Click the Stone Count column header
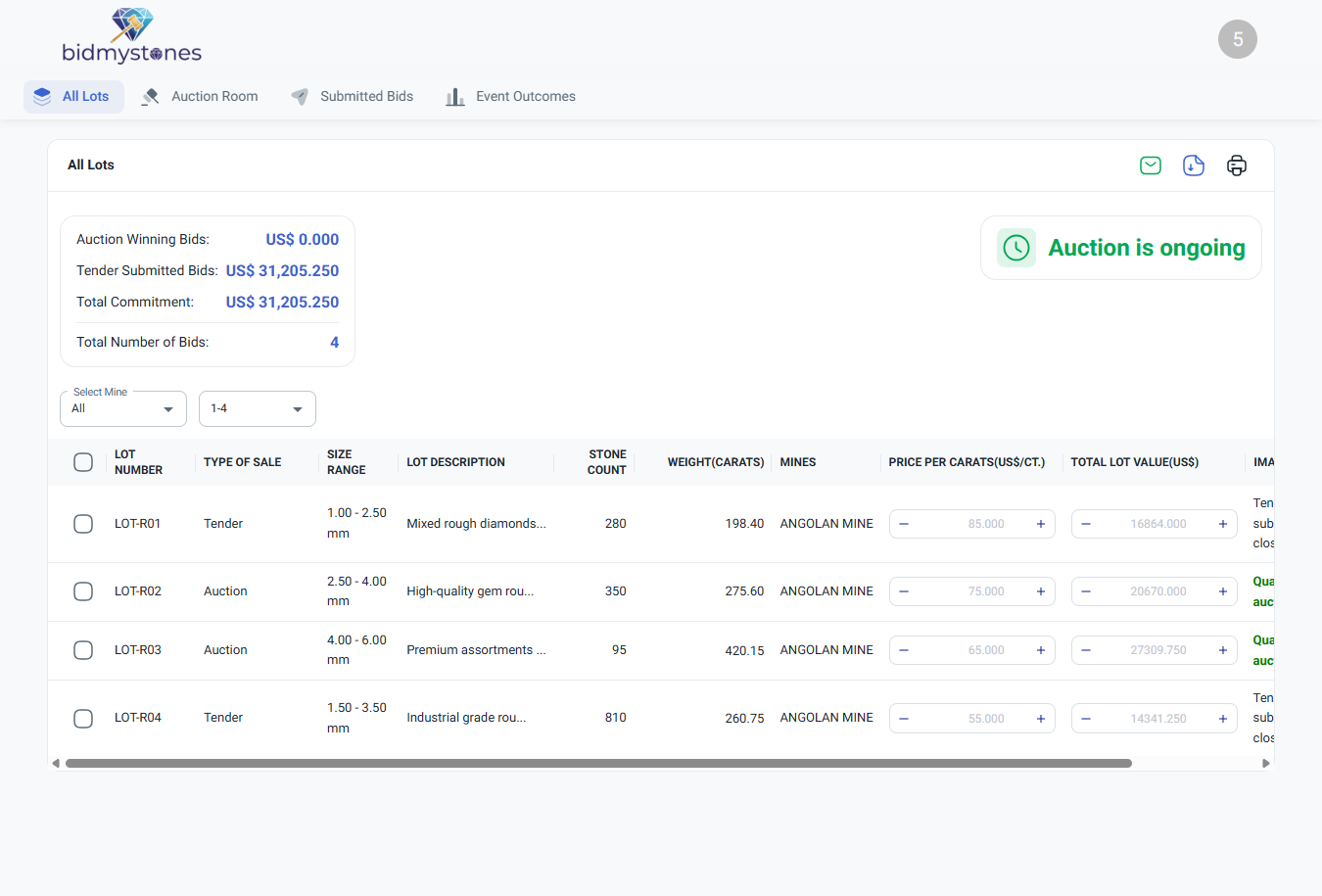The height and width of the screenshot is (896, 1322). (x=606, y=462)
